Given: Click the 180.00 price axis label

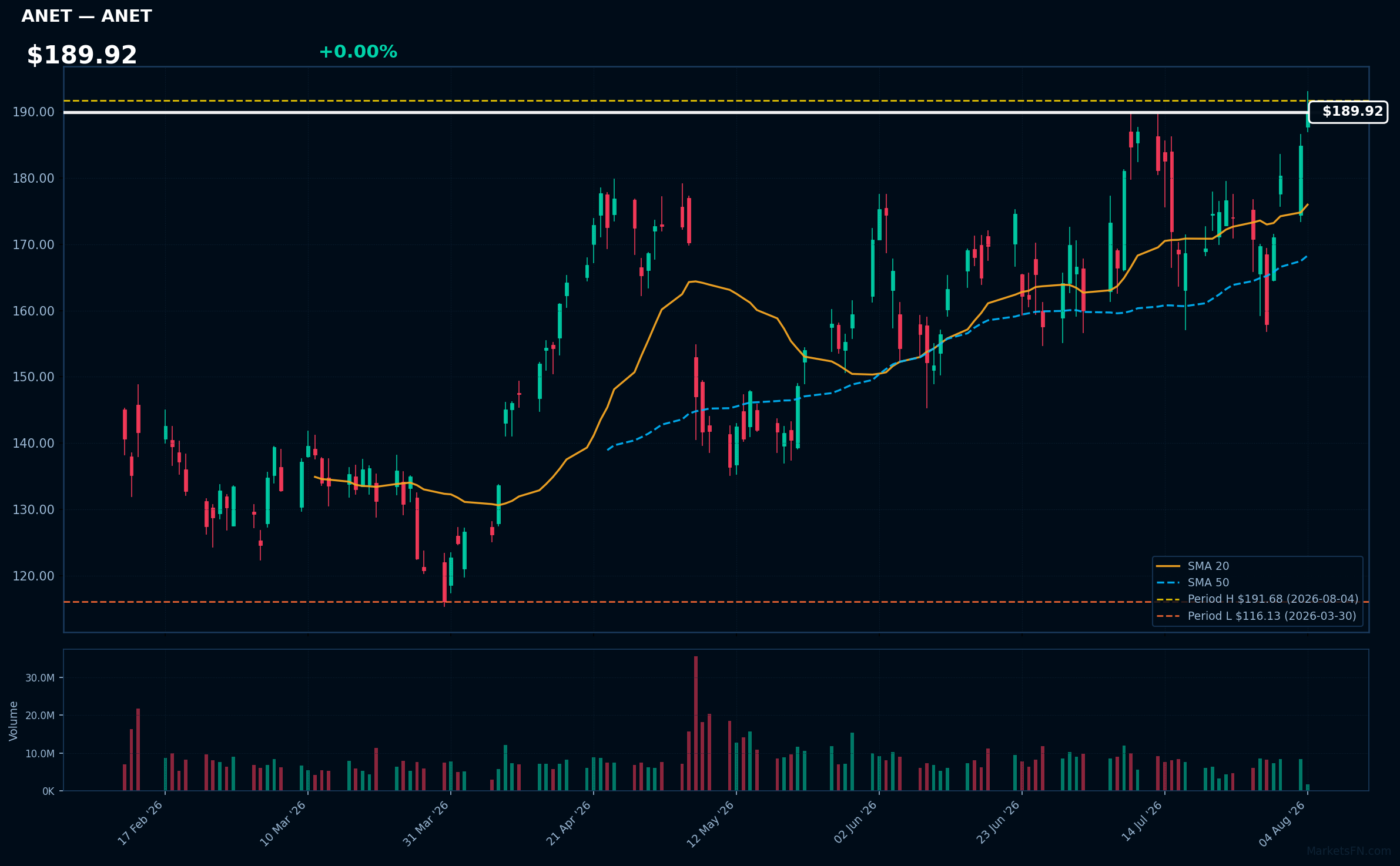Looking at the screenshot, I should click(x=34, y=179).
